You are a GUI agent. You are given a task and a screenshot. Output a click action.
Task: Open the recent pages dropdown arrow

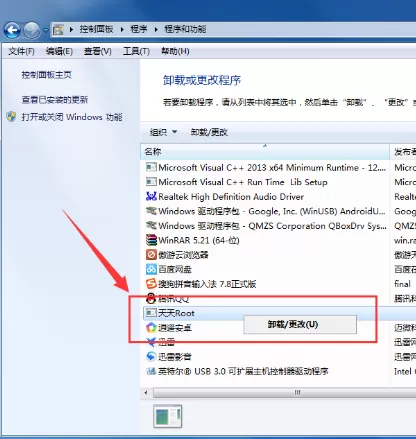pos(46,31)
